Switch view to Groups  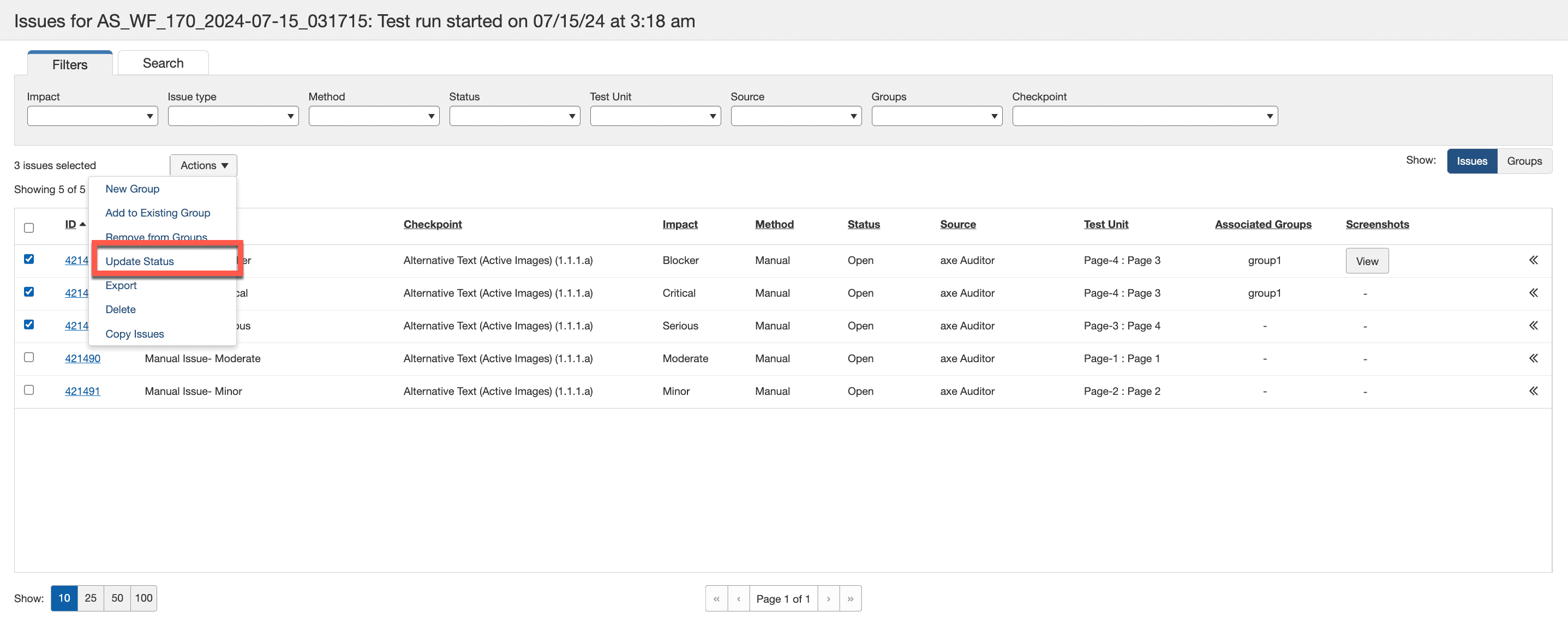click(x=1524, y=161)
